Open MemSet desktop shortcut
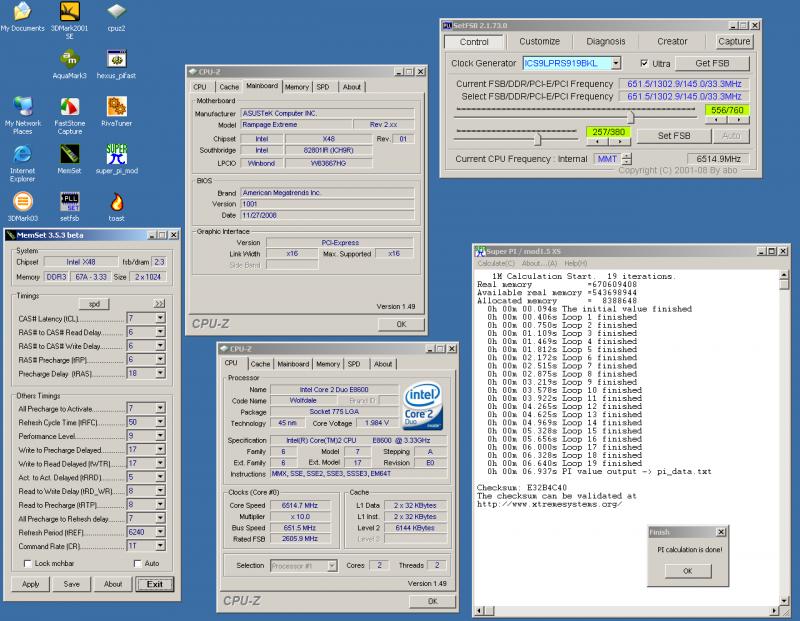The width and height of the screenshot is (800, 621). (x=69, y=159)
